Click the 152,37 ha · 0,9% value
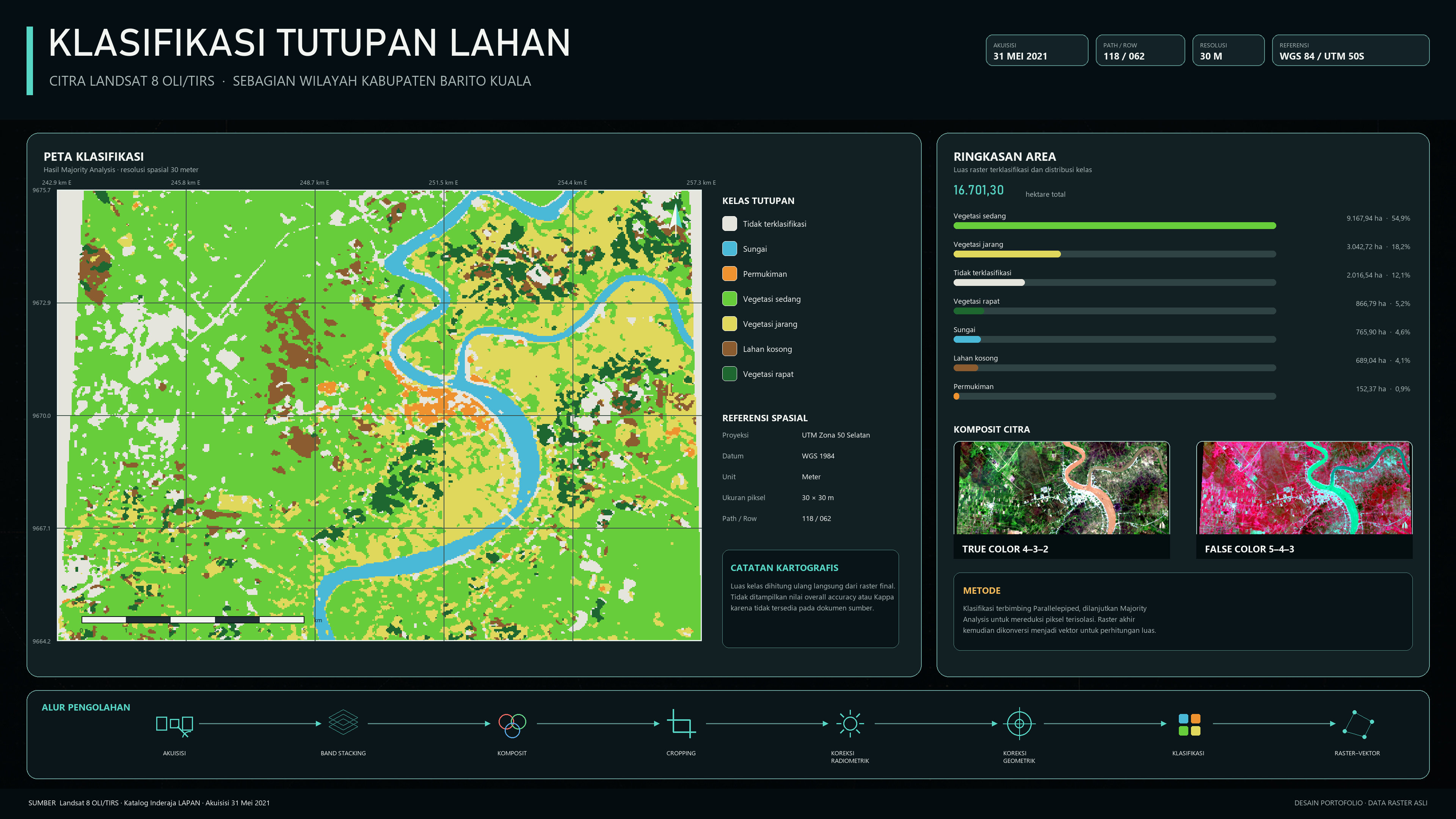1456x819 pixels. pos(1382,389)
